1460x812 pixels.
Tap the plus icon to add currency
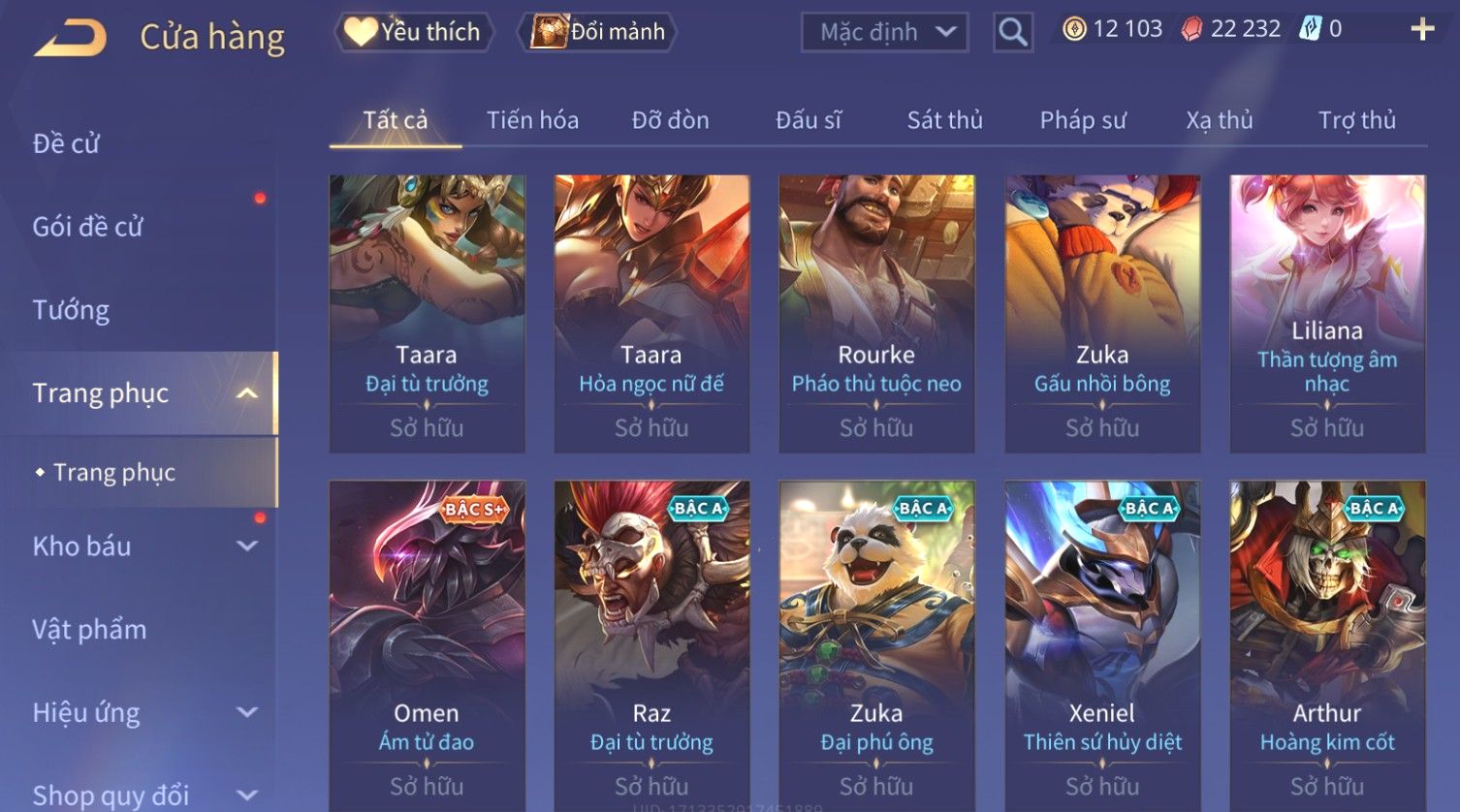pyautogui.click(x=1422, y=29)
